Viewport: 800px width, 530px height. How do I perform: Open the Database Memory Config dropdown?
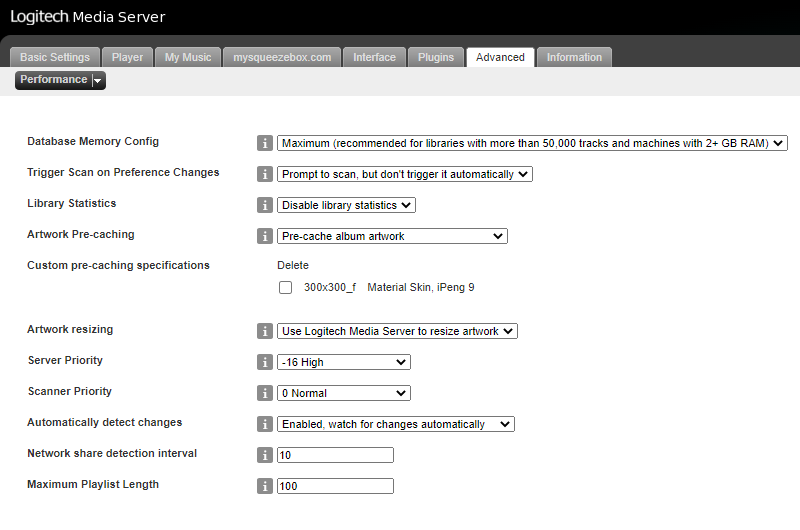tap(532, 143)
